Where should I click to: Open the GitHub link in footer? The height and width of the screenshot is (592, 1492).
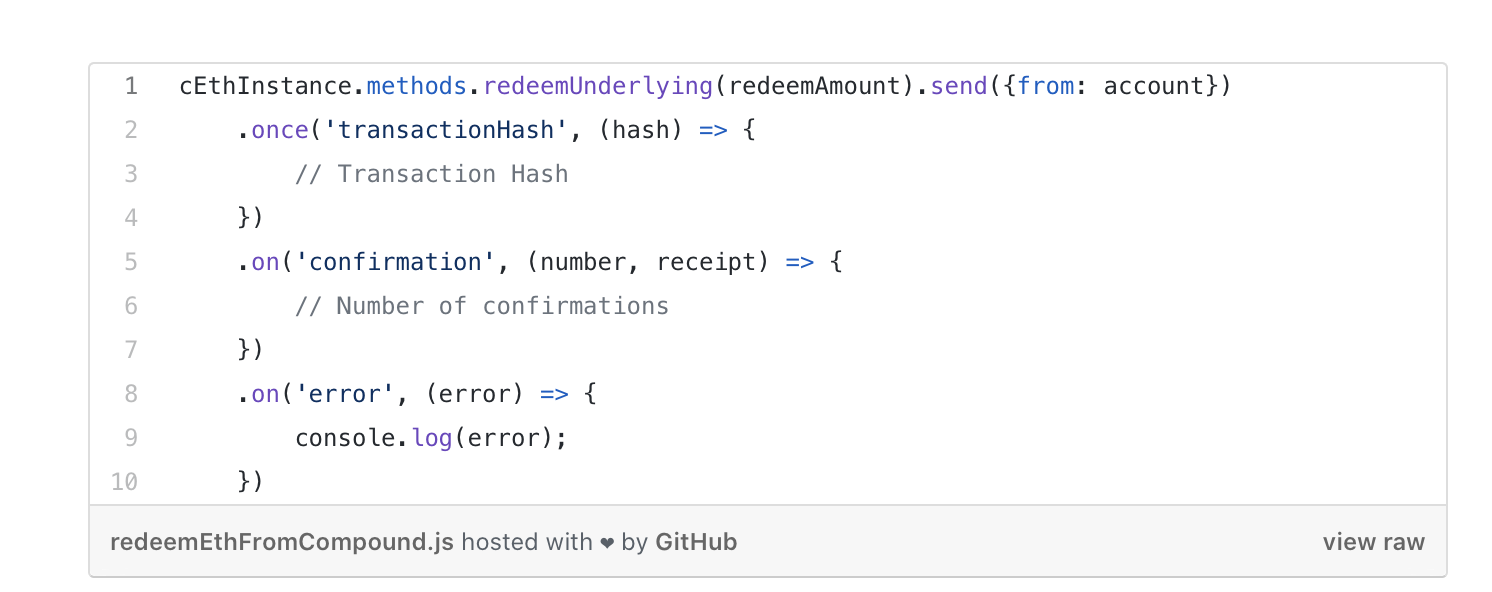[x=696, y=542]
